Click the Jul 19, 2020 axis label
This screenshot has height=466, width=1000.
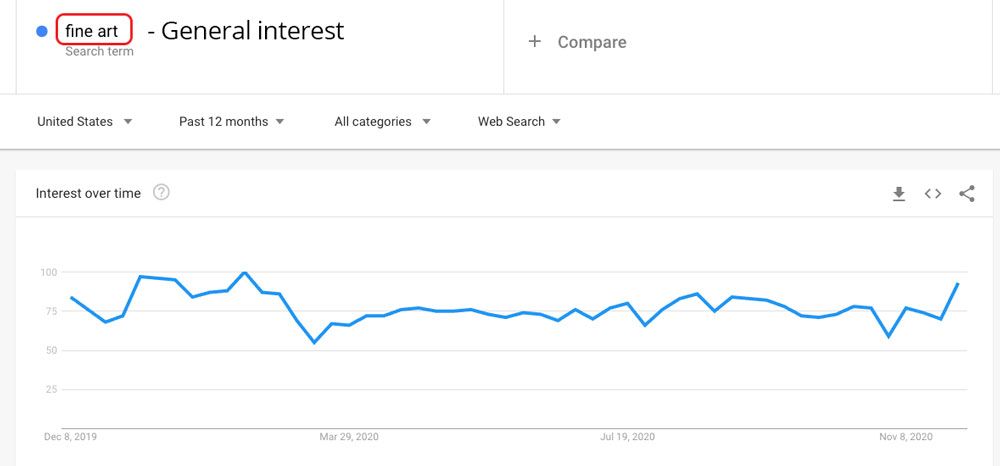point(628,437)
